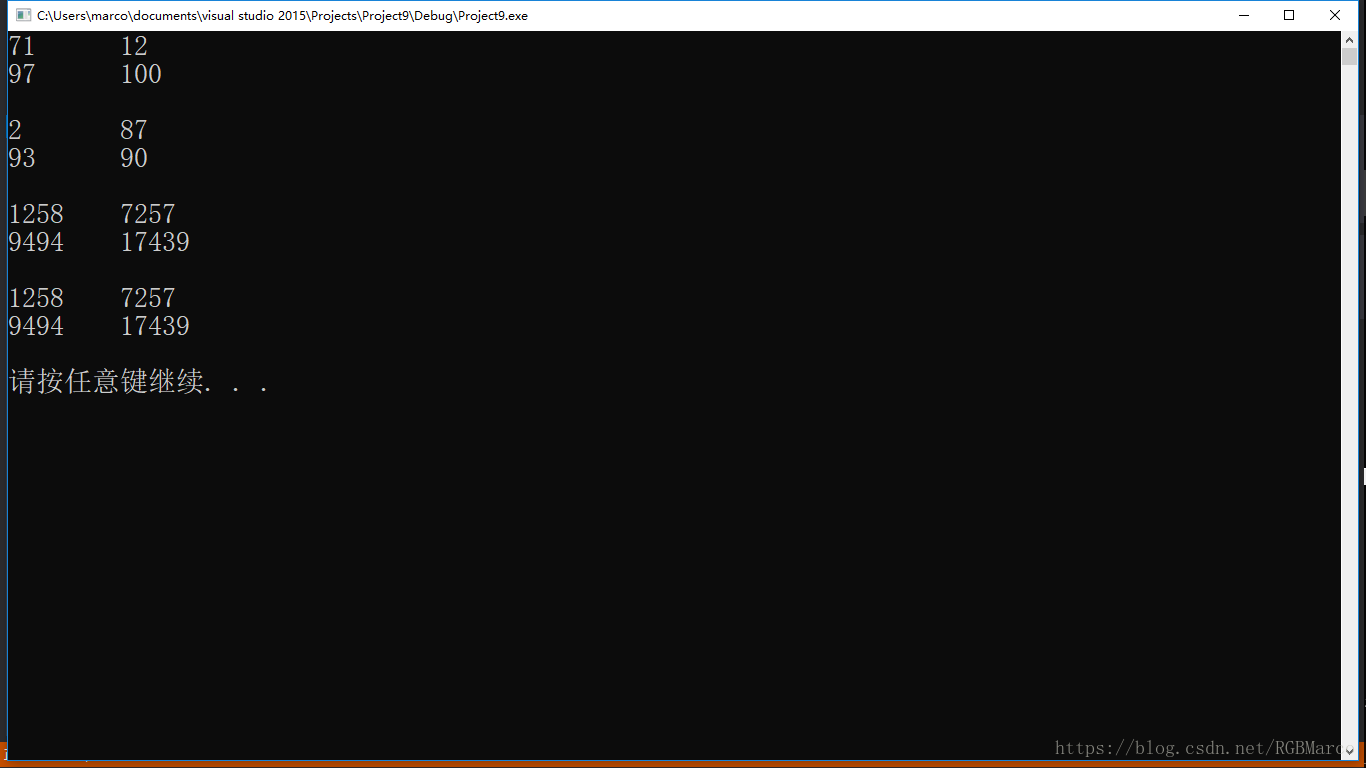This screenshot has width=1366, height=768.
Task: Click the value 100 in output
Action: click(141, 74)
